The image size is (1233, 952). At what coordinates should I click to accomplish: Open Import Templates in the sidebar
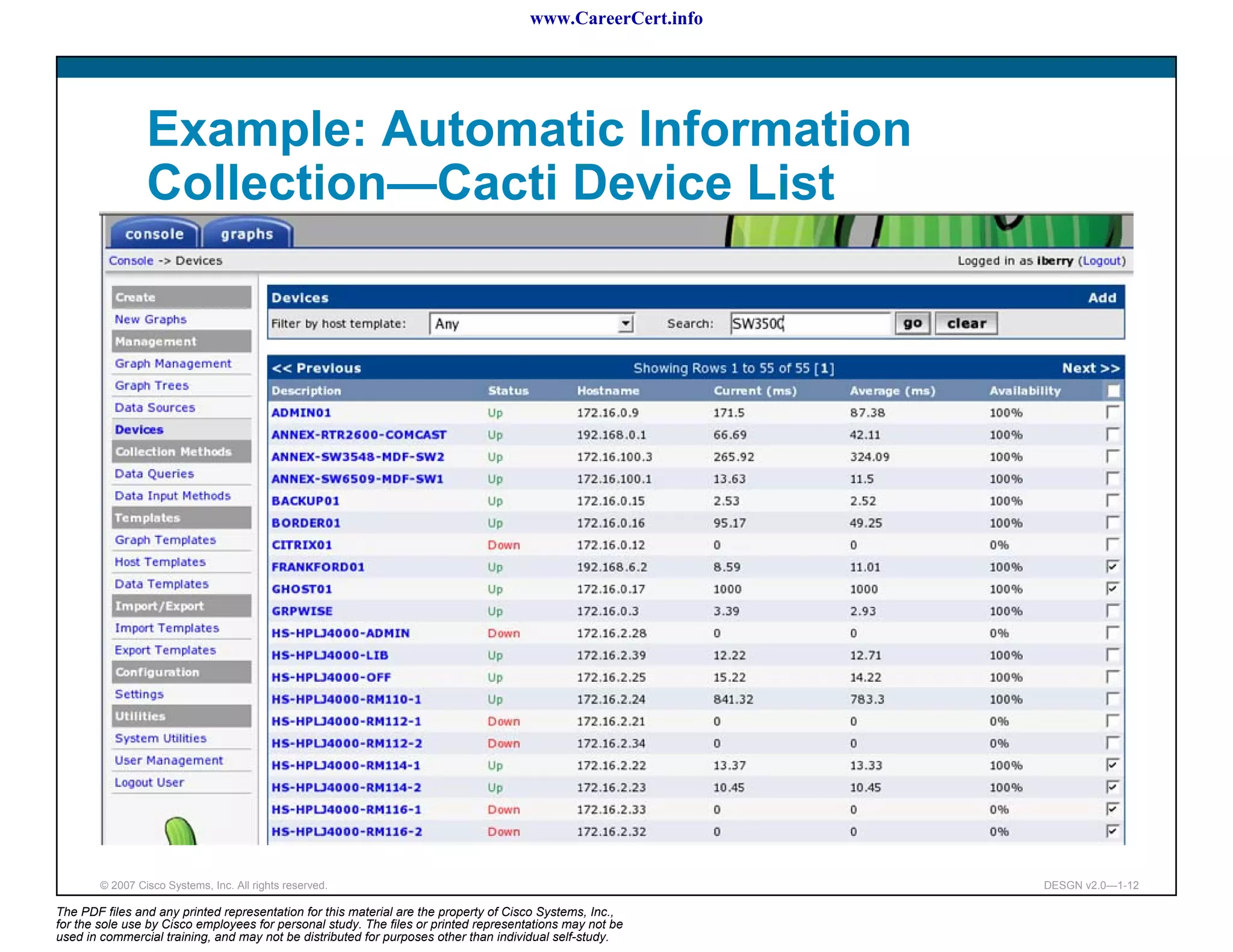(167, 628)
